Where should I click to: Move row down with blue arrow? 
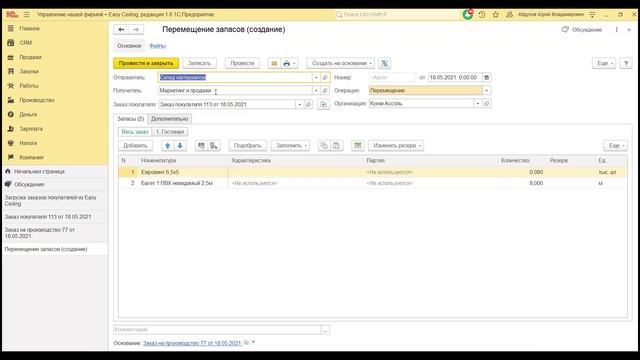tap(180, 146)
